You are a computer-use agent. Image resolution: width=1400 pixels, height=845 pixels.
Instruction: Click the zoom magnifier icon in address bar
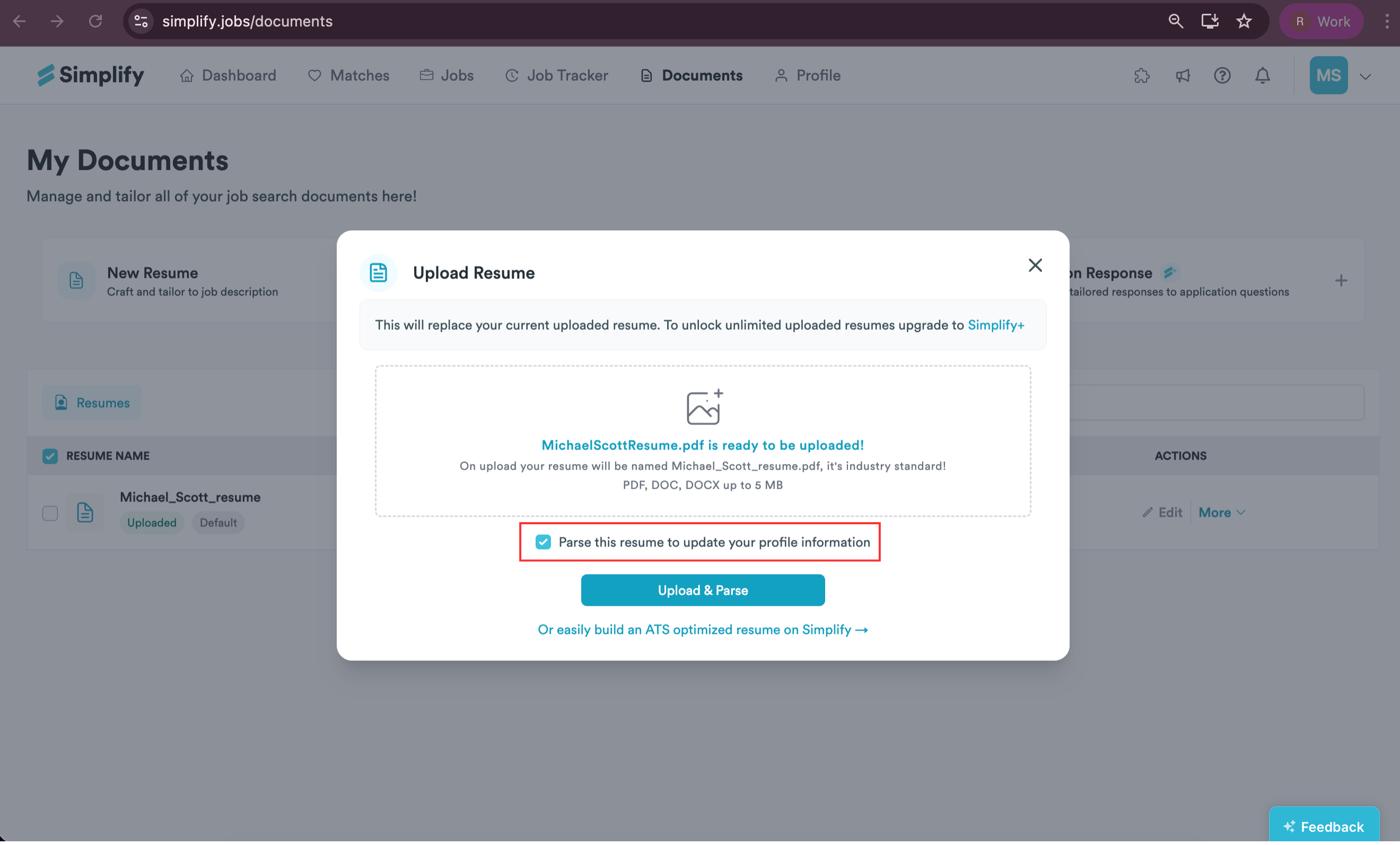click(x=1176, y=21)
